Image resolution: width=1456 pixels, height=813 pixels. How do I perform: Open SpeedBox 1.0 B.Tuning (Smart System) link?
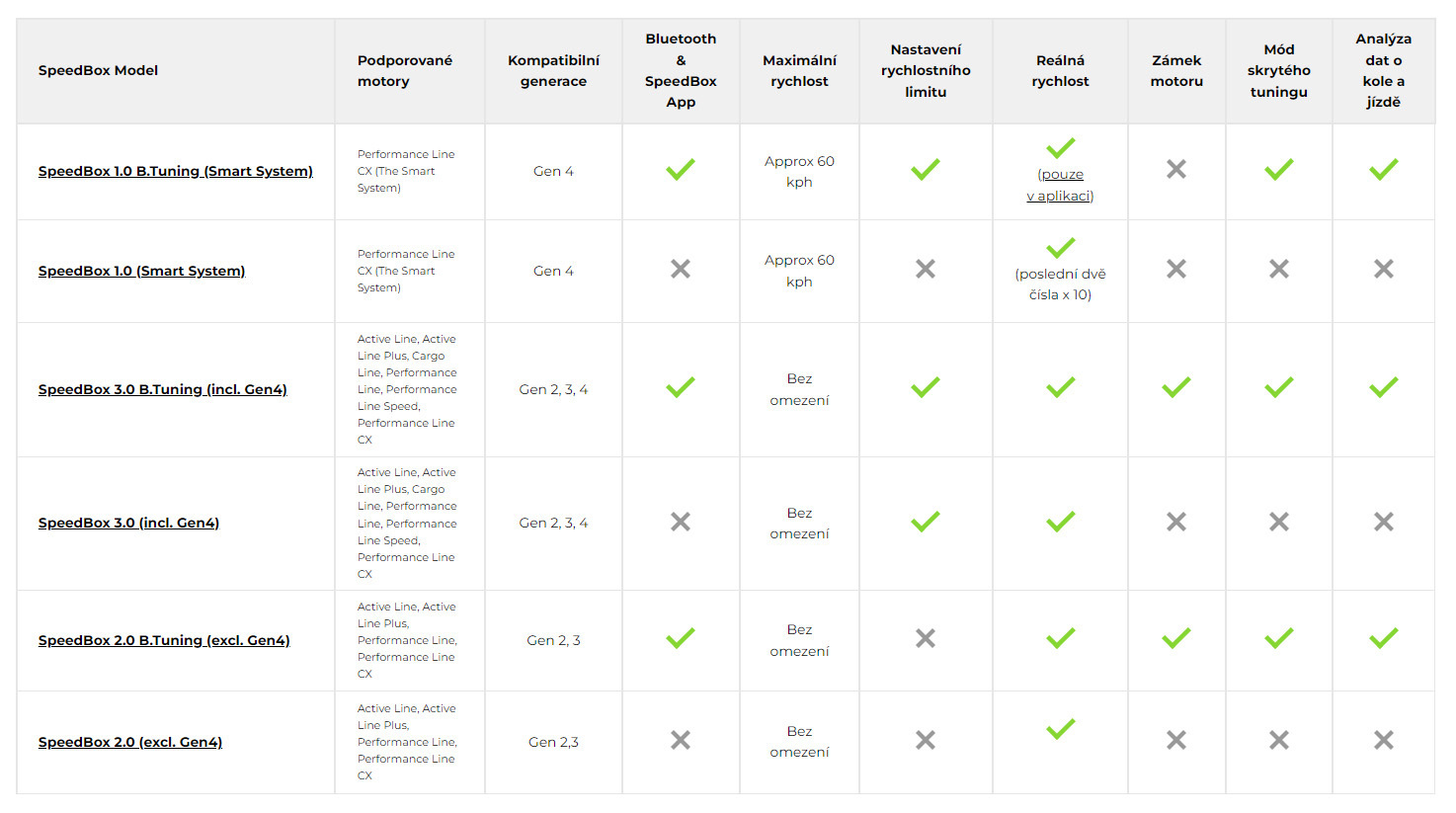coord(175,171)
